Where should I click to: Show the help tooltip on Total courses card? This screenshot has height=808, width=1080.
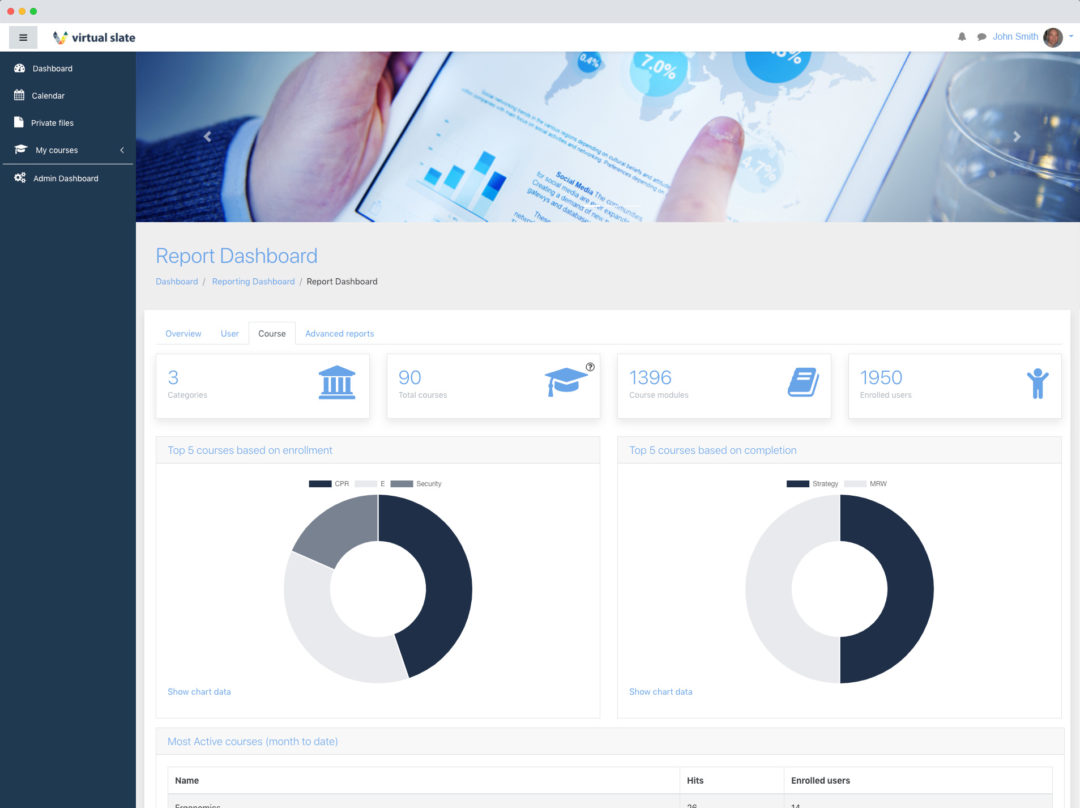coord(590,368)
